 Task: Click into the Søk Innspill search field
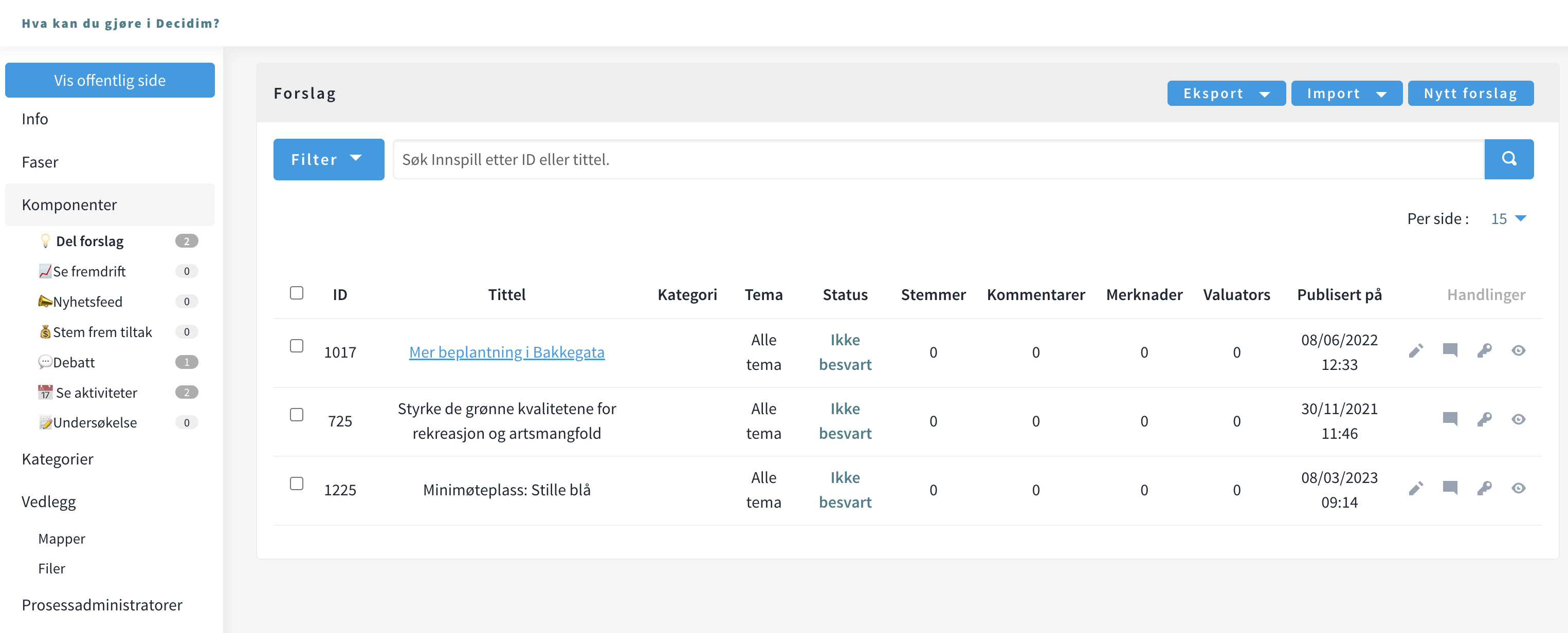(x=937, y=159)
